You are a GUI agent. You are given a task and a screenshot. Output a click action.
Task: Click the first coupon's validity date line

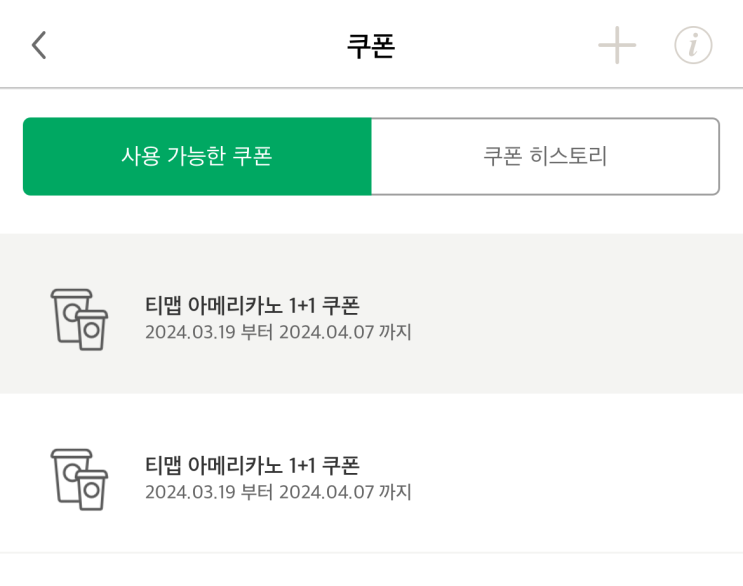pos(278,332)
